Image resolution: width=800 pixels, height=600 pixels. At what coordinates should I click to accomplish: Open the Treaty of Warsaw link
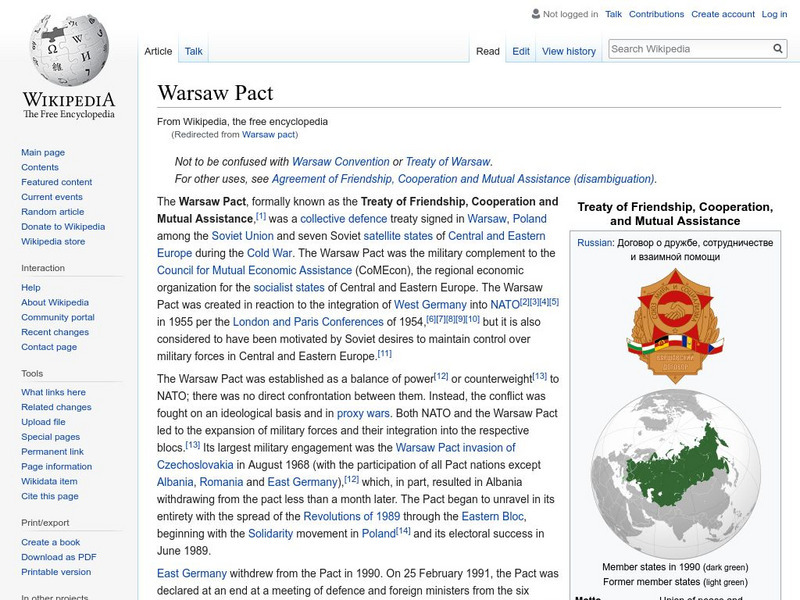click(447, 162)
